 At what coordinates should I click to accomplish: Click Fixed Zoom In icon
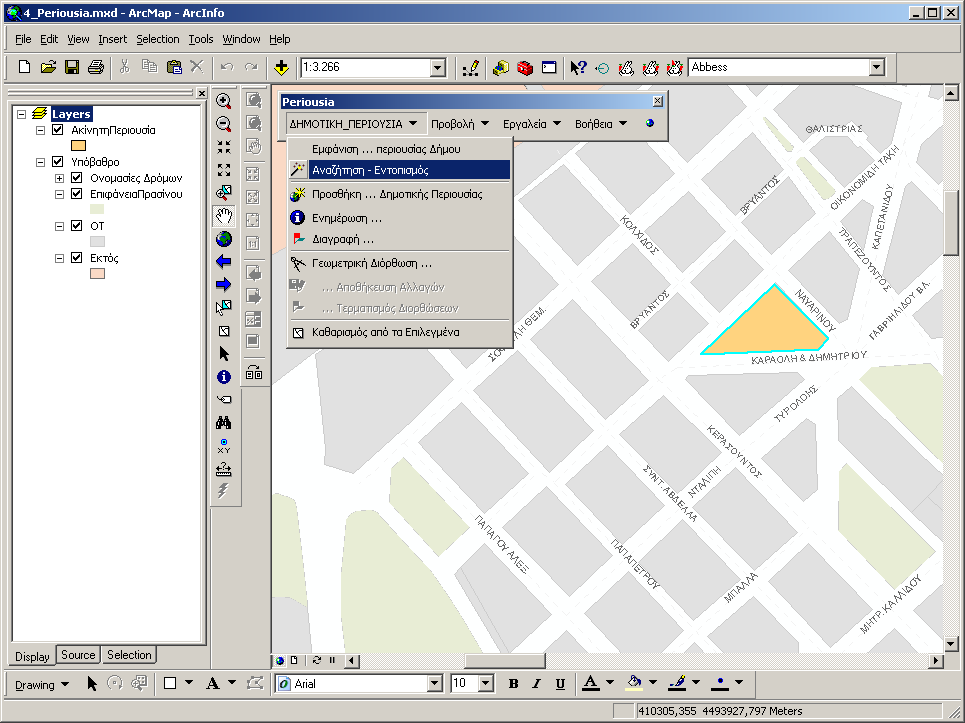click(x=224, y=146)
